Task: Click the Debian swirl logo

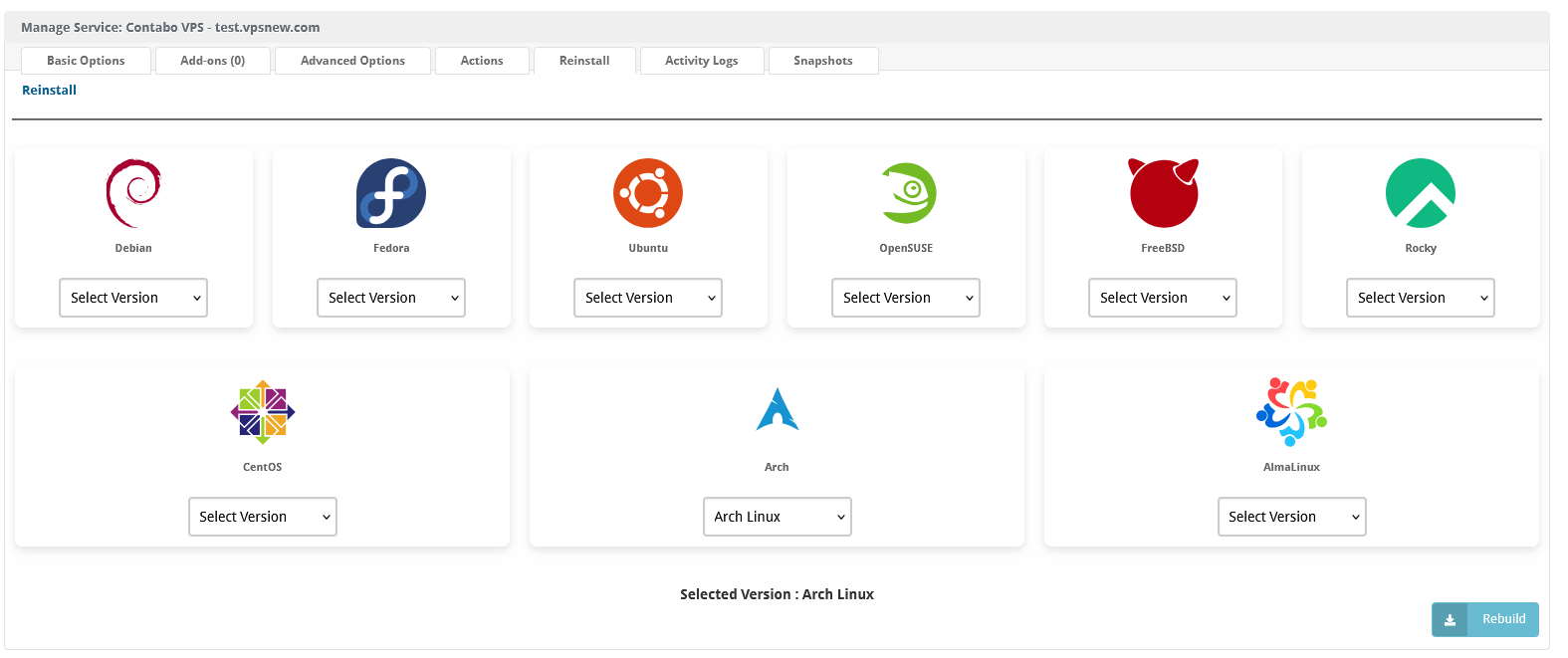Action: click(133, 193)
